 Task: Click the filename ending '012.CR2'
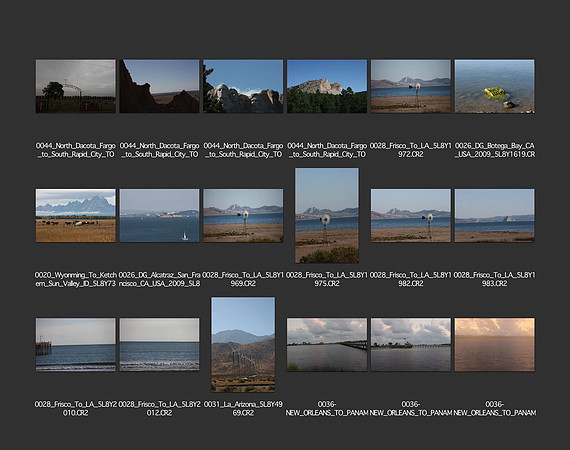[159, 409]
